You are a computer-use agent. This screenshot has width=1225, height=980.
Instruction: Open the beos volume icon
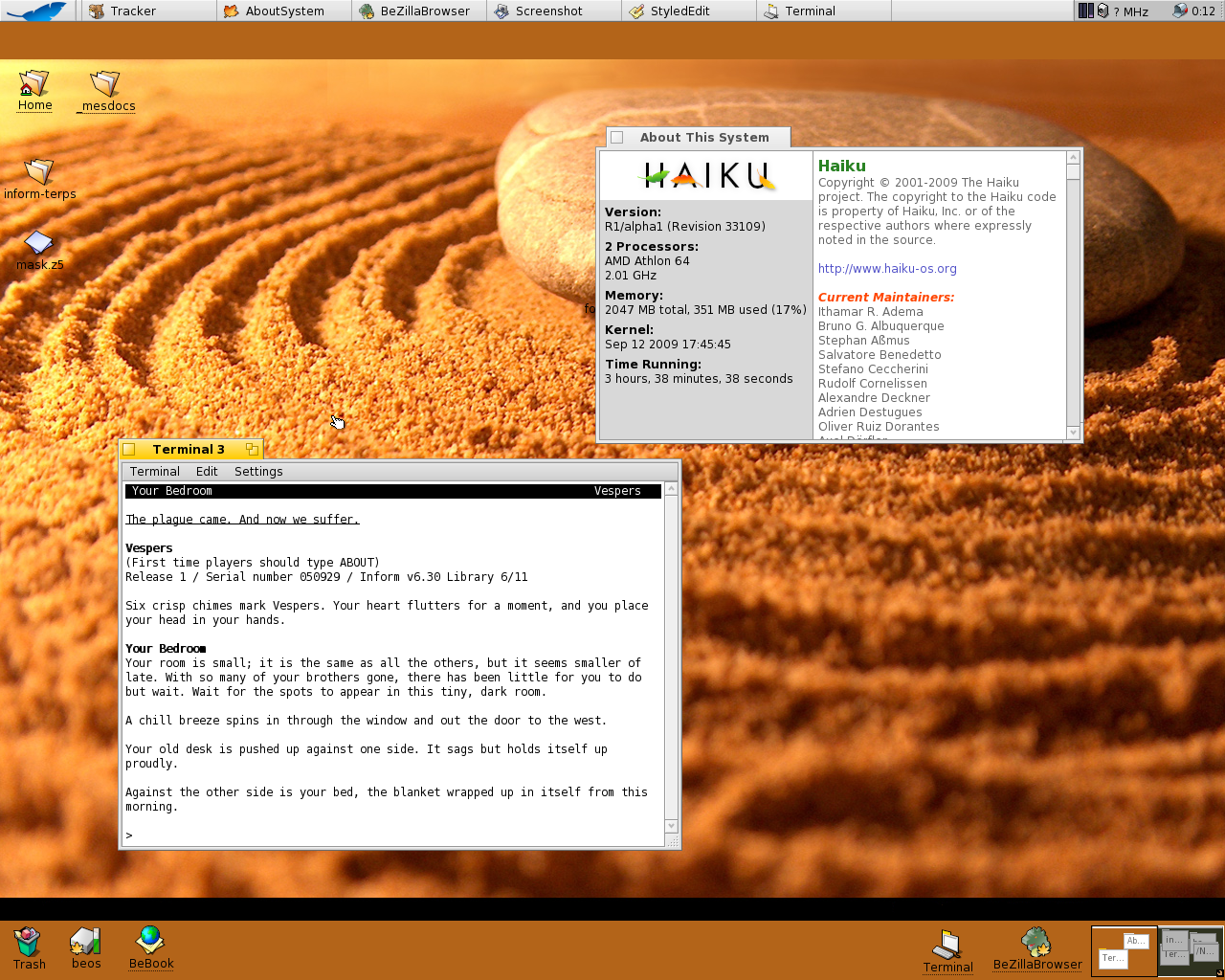coord(86,948)
